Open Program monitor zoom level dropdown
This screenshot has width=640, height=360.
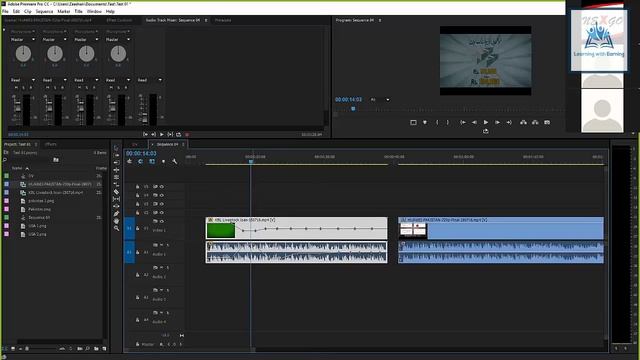pos(380,100)
